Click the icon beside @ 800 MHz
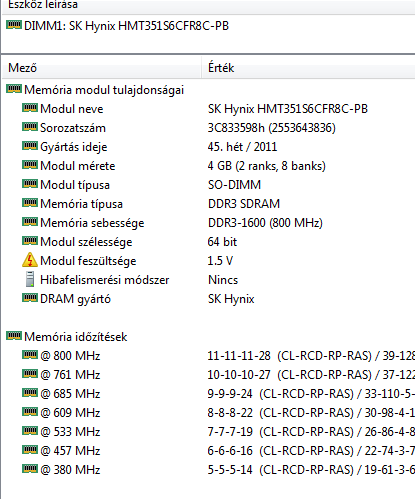 (30, 355)
